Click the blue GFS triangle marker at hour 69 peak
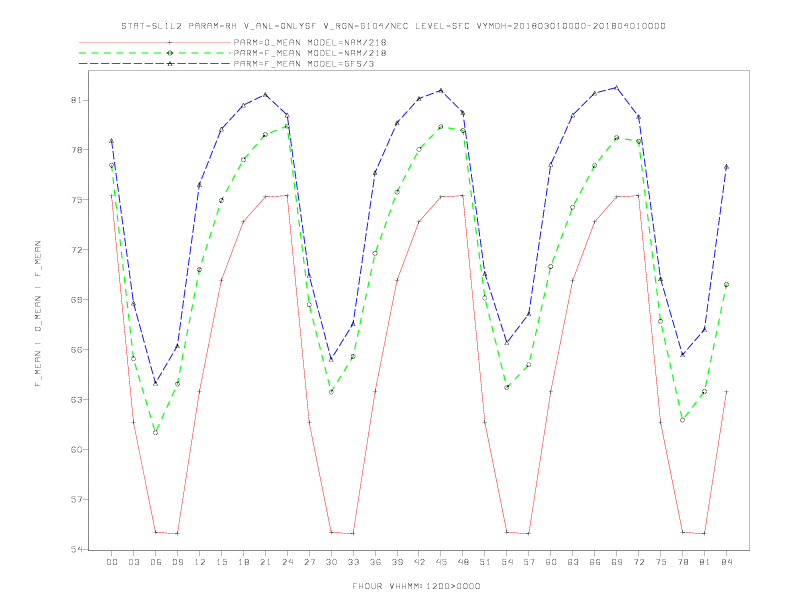The image size is (792, 612). 616,87
